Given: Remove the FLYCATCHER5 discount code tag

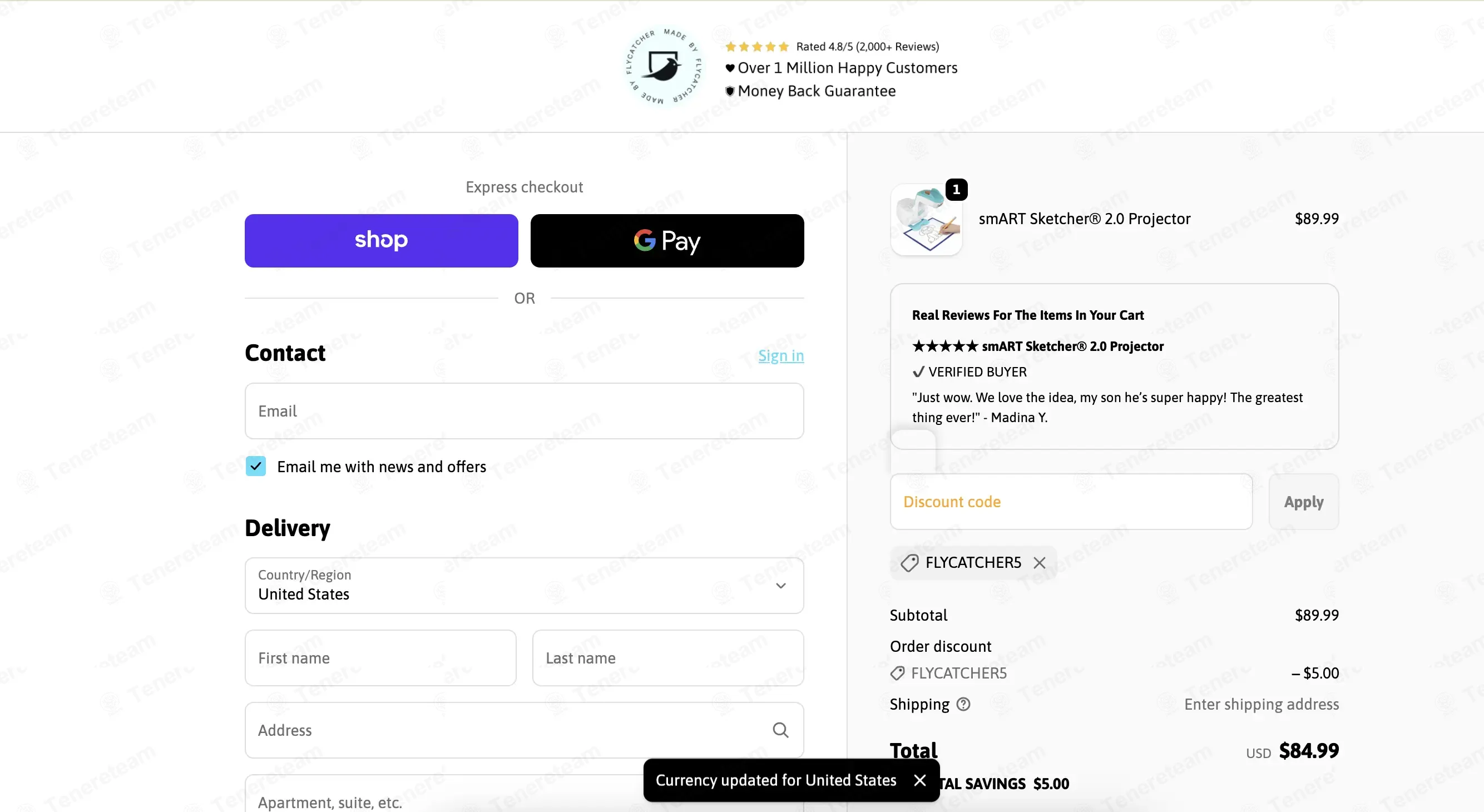Looking at the screenshot, I should [x=1039, y=563].
